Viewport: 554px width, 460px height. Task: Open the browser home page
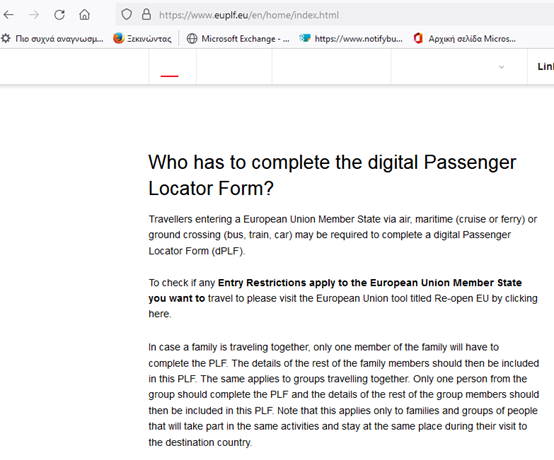click(84, 15)
